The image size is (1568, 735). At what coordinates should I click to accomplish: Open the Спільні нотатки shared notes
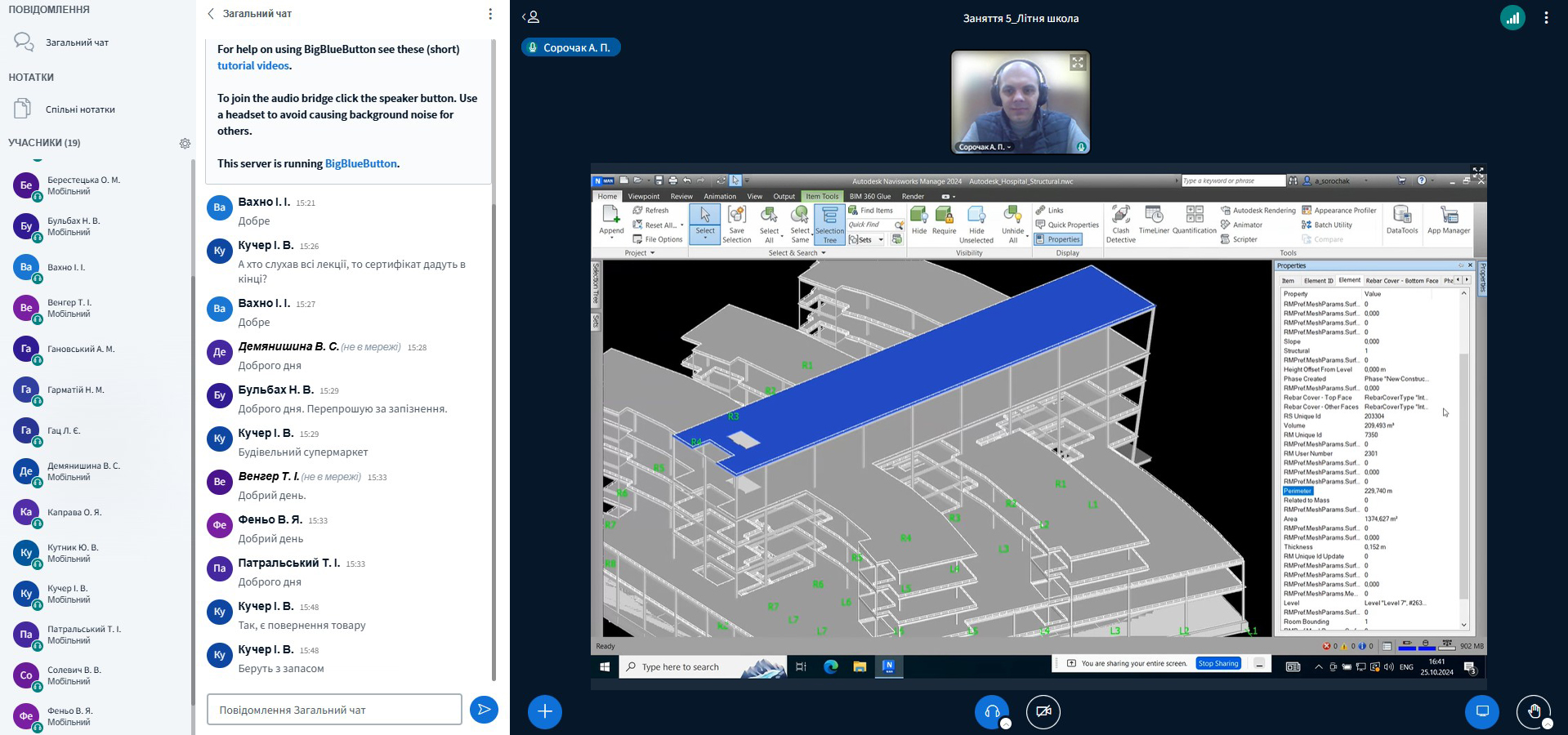click(80, 109)
